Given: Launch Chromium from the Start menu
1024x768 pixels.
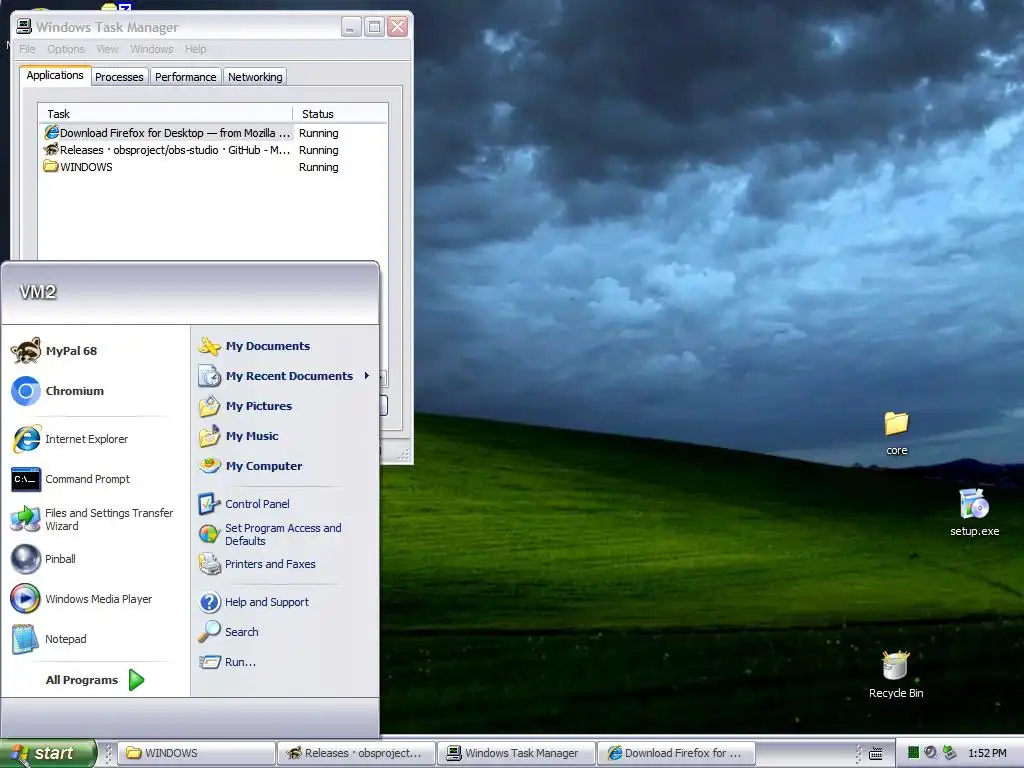Looking at the screenshot, I should [57, 391].
